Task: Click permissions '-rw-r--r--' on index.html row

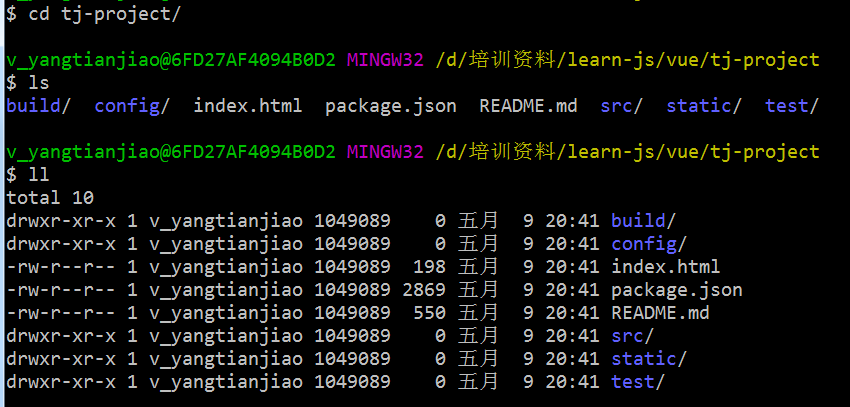Action: point(61,267)
